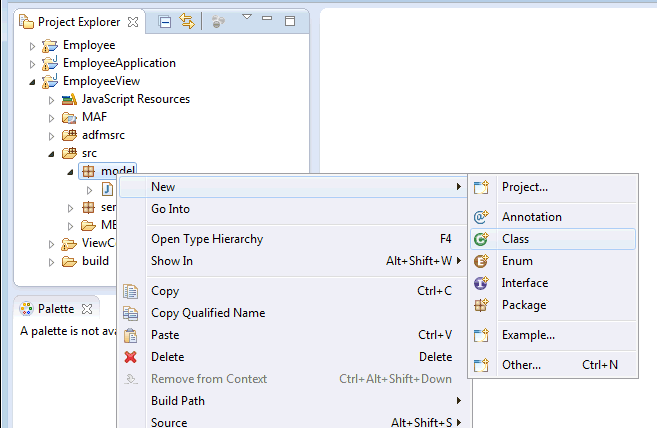
Task: Click the Employee project icon
Action: (50, 46)
